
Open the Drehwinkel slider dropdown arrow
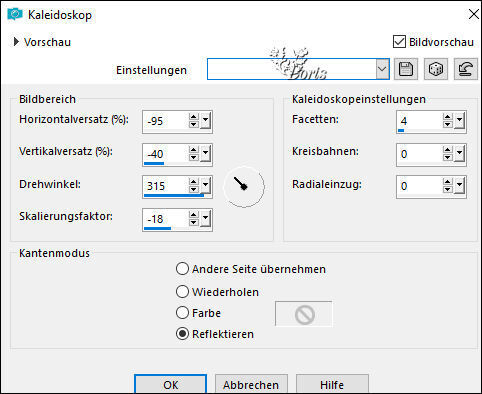point(206,185)
